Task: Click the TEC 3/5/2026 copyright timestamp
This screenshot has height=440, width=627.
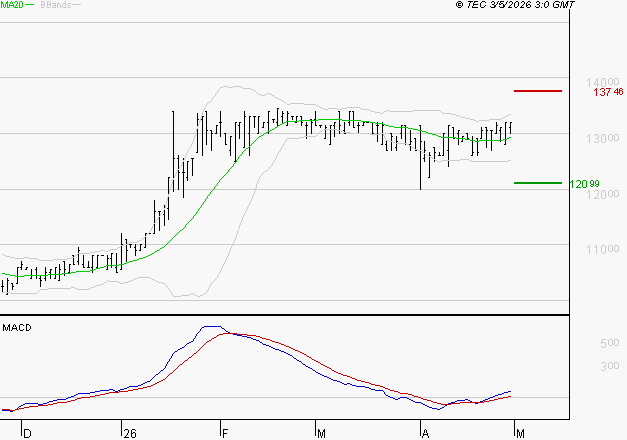Action: coord(515,5)
